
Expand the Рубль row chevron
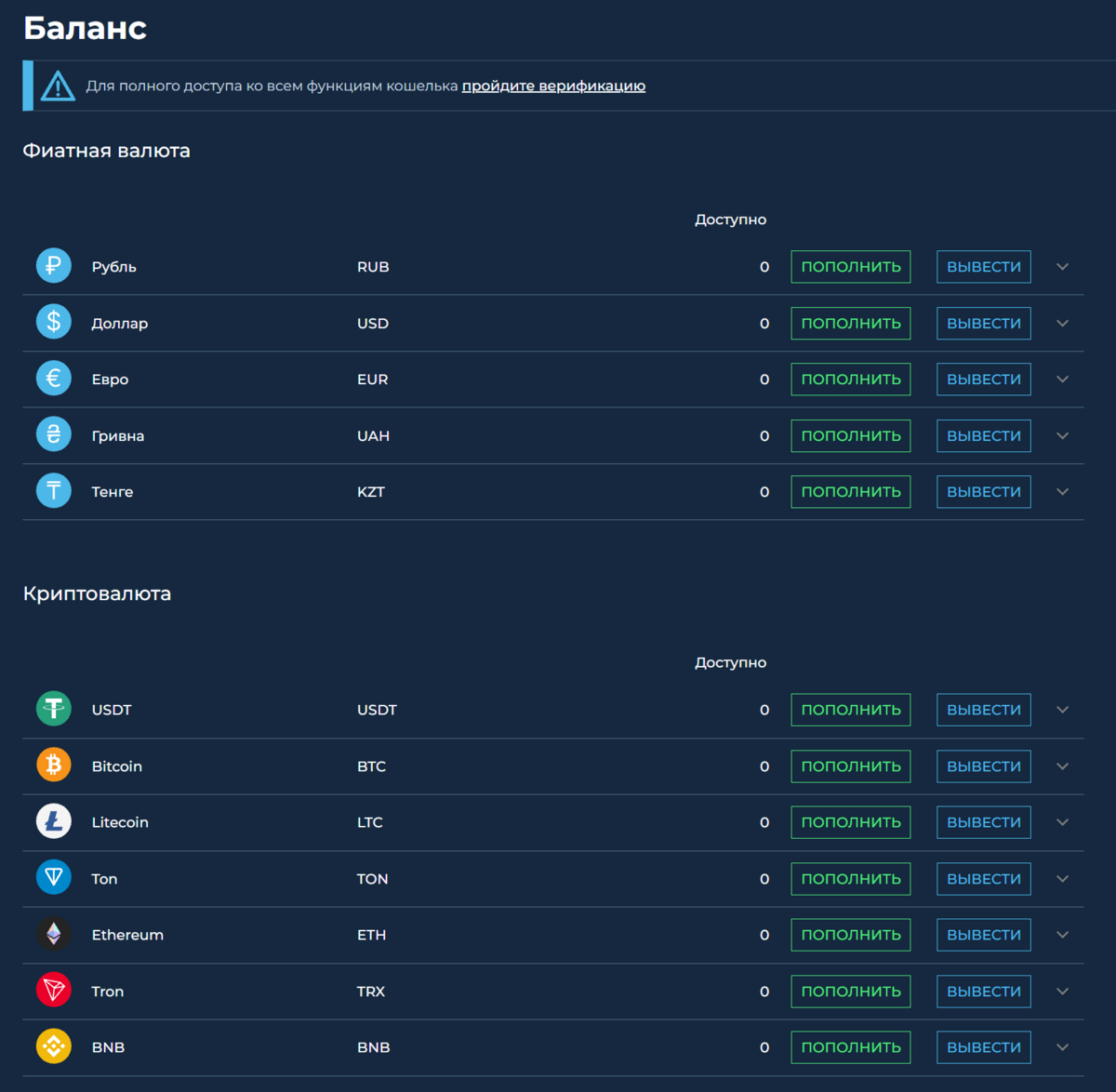(1062, 267)
